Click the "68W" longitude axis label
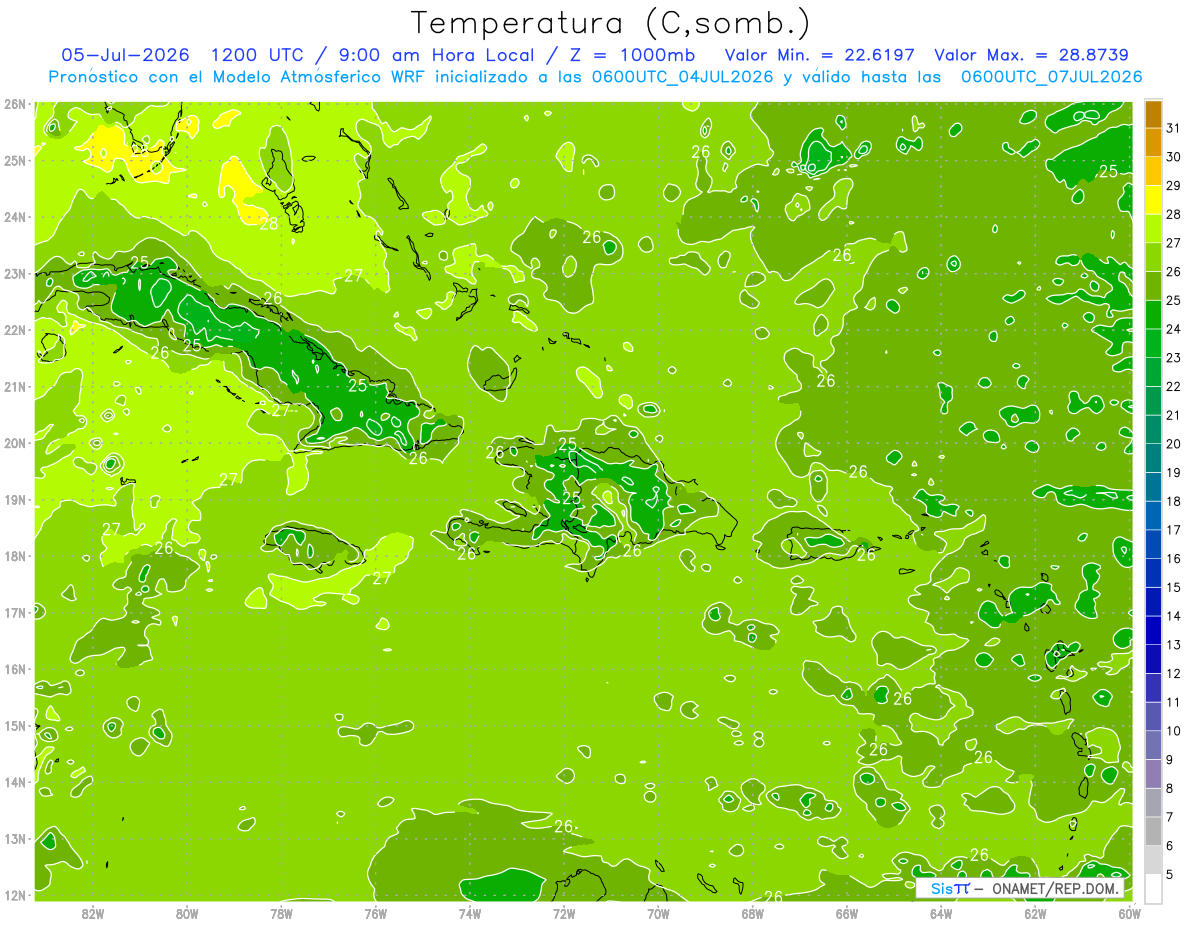This screenshot has height=927, width=1200. click(x=753, y=913)
